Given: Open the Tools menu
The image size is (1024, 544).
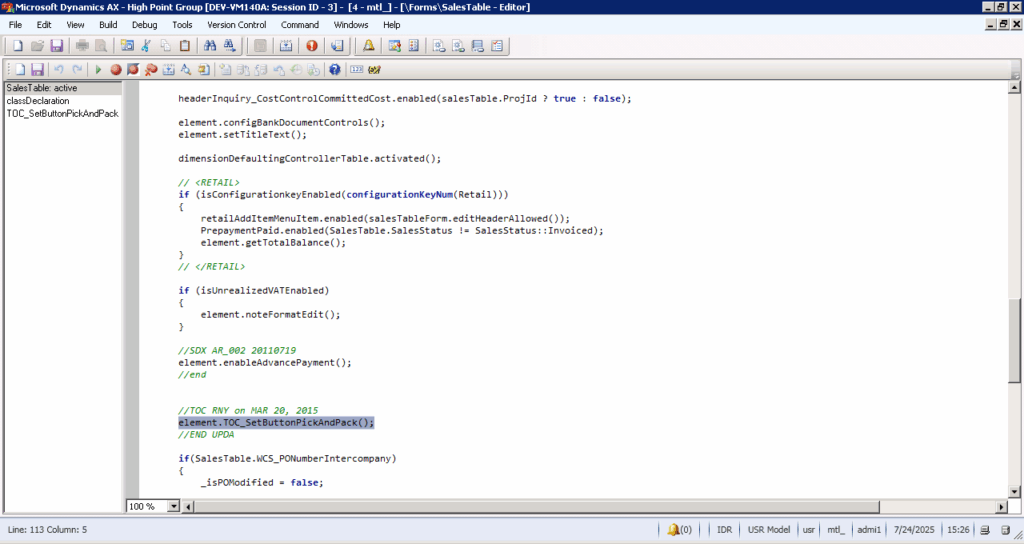Looking at the screenshot, I should 182,25.
